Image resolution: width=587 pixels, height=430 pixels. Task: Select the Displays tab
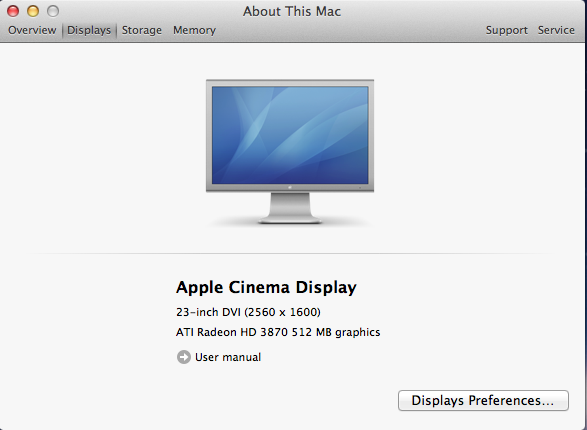coord(89,30)
